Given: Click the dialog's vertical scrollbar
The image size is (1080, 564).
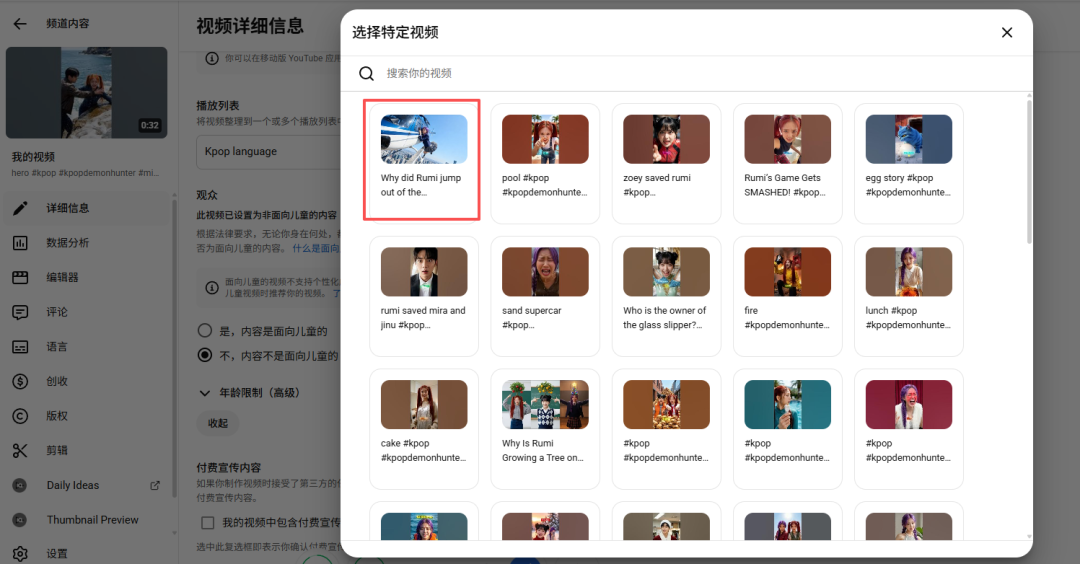Looking at the screenshot, I should coord(1029,172).
